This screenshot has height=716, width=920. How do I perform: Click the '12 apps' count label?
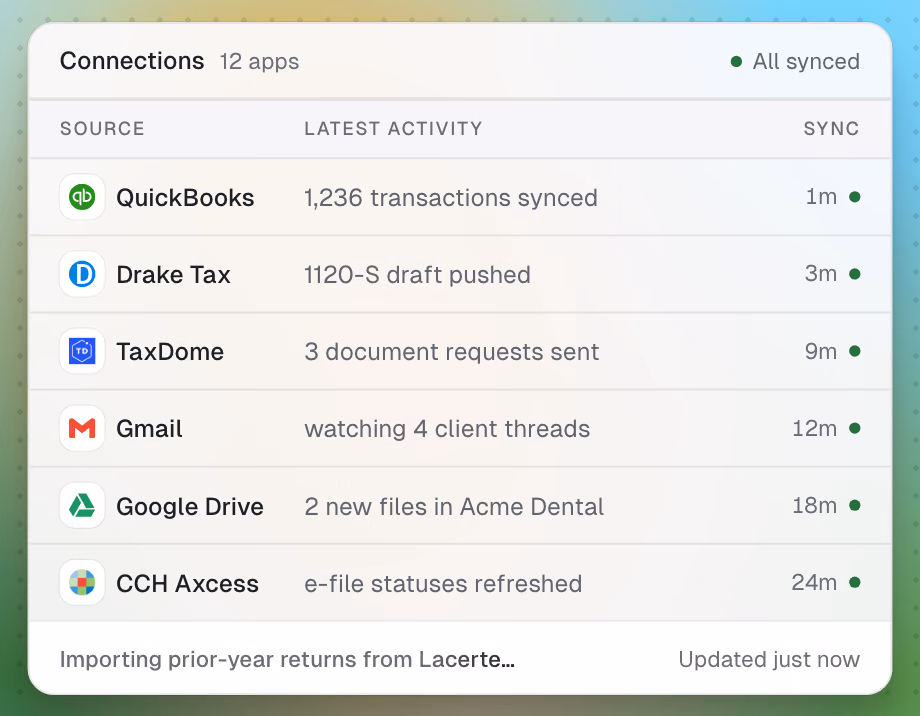click(259, 62)
